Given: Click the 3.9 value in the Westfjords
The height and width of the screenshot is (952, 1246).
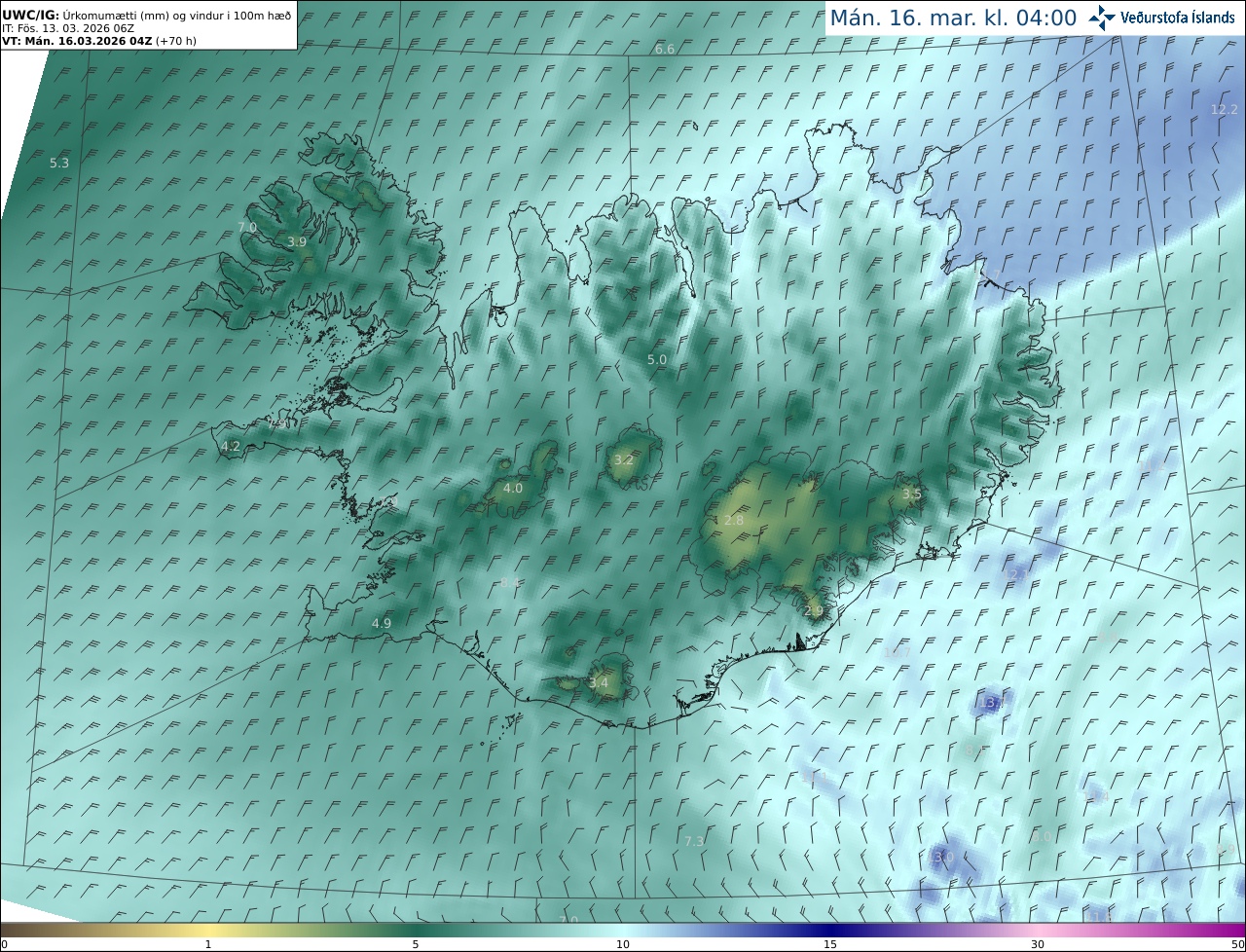Looking at the screenshot, I should point(297,241).
